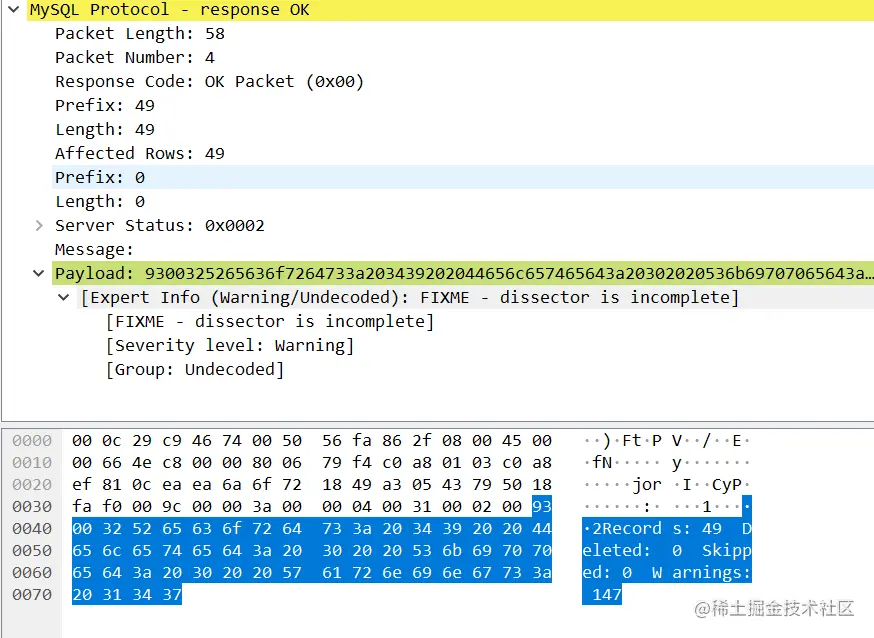Viewport: 874px width, 638px height.
Task: Click hex offset 0060 in bytes pane
Action: point(32,573)
